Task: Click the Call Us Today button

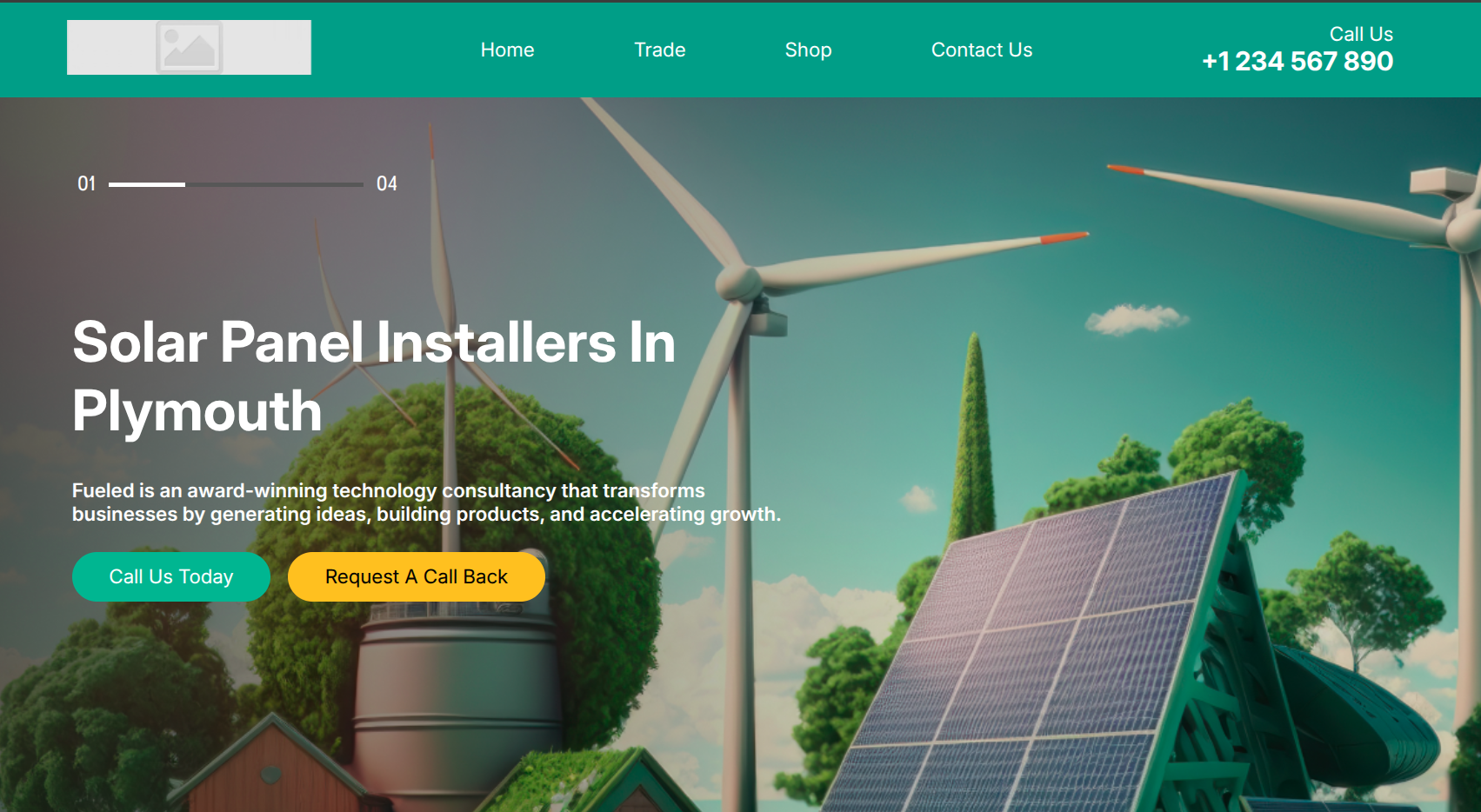Action: click(171, 577)
